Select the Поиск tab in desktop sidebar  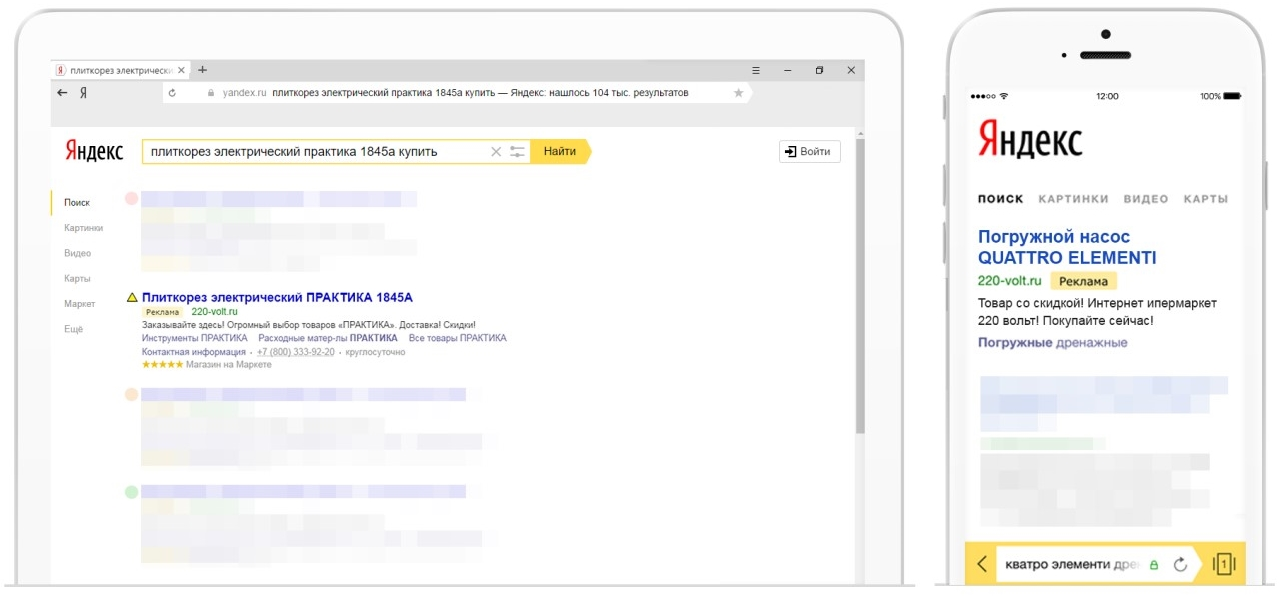[x=77, y=203]
